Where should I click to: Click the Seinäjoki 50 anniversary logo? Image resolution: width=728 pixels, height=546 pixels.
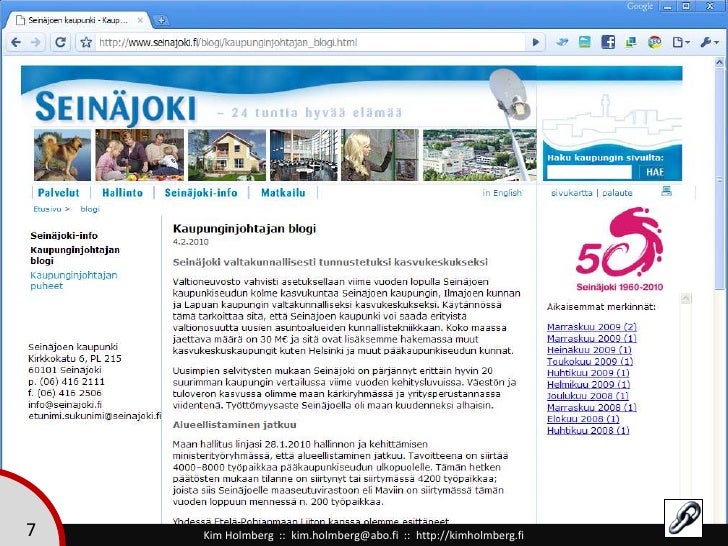[x=619, y=249]
